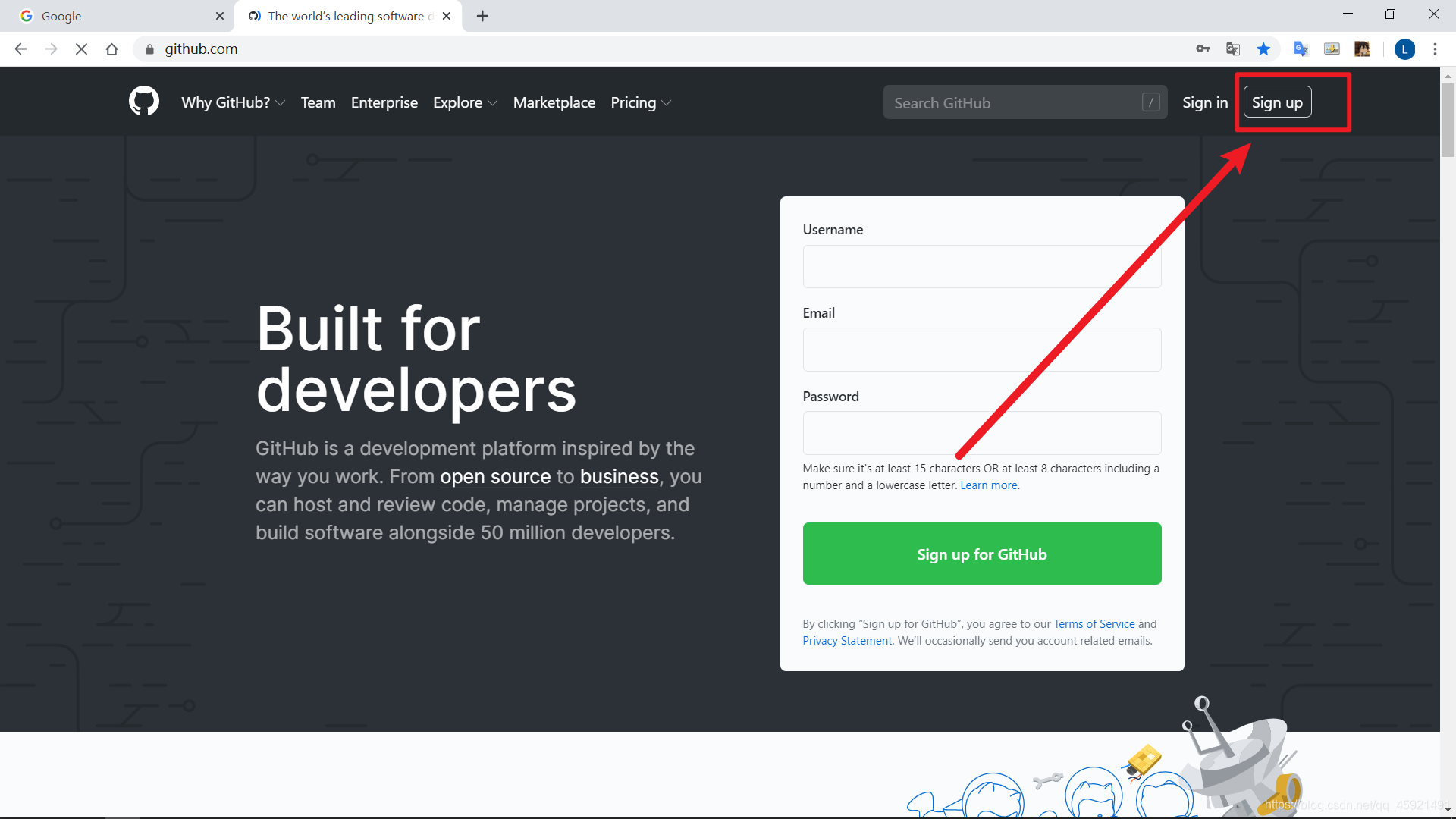1456x819 pixels.
Task: Click the translate page icon in address bar
Action: (x=1233, y=49)
